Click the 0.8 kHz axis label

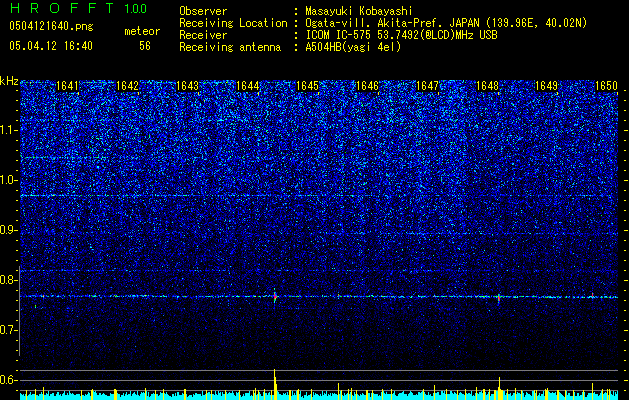click(x=8, y=280)
